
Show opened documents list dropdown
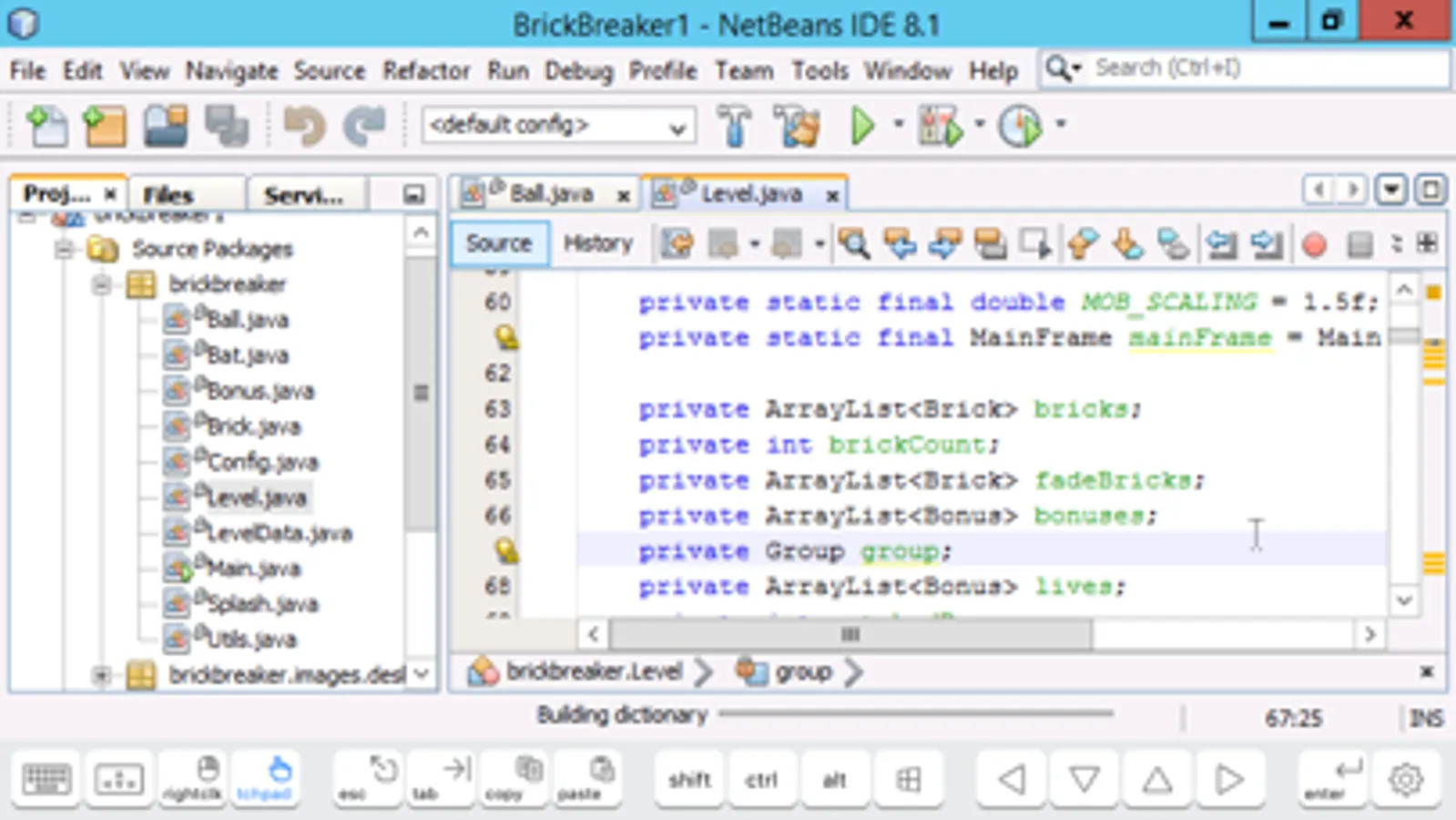pos(1391,190)
